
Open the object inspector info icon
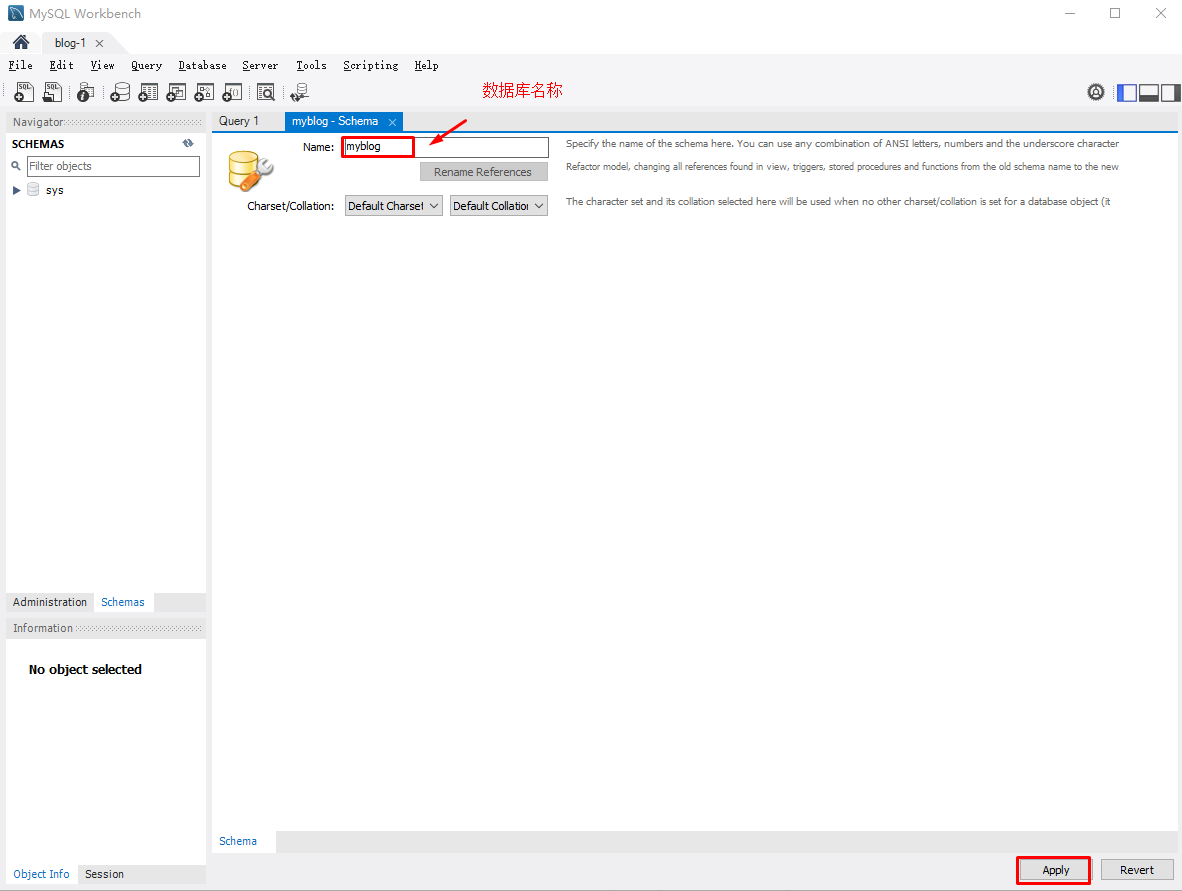coord(86,92)
